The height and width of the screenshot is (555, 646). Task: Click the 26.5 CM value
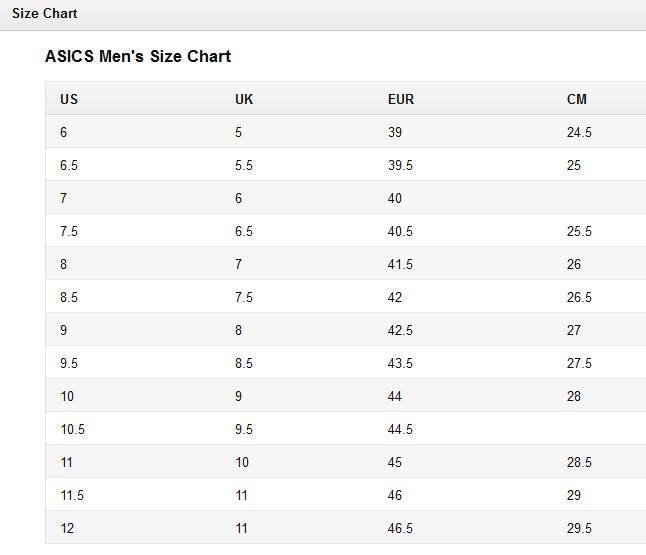tap(579, 298)
